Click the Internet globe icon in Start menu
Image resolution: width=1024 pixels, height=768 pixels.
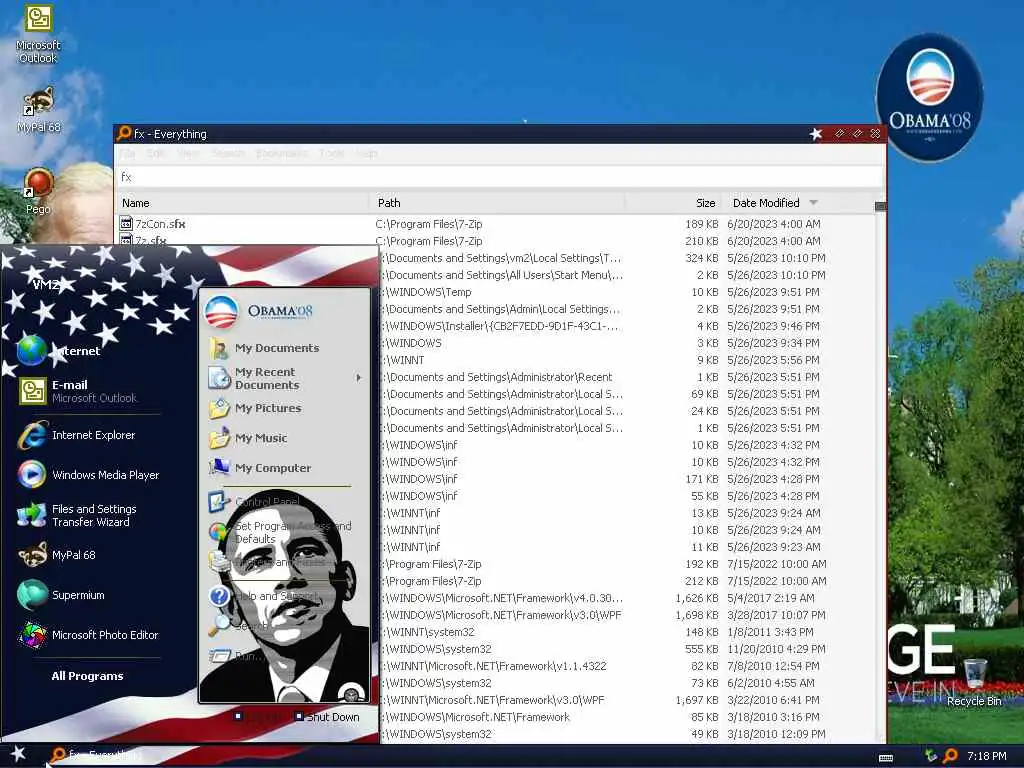31,350
